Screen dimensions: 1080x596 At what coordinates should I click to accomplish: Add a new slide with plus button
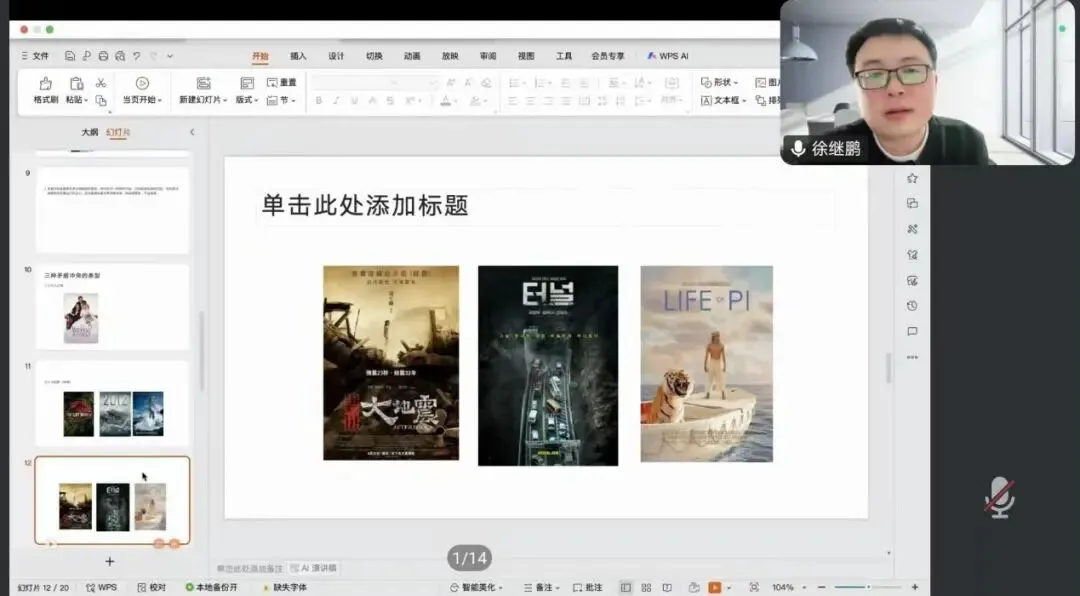[110, 562]
